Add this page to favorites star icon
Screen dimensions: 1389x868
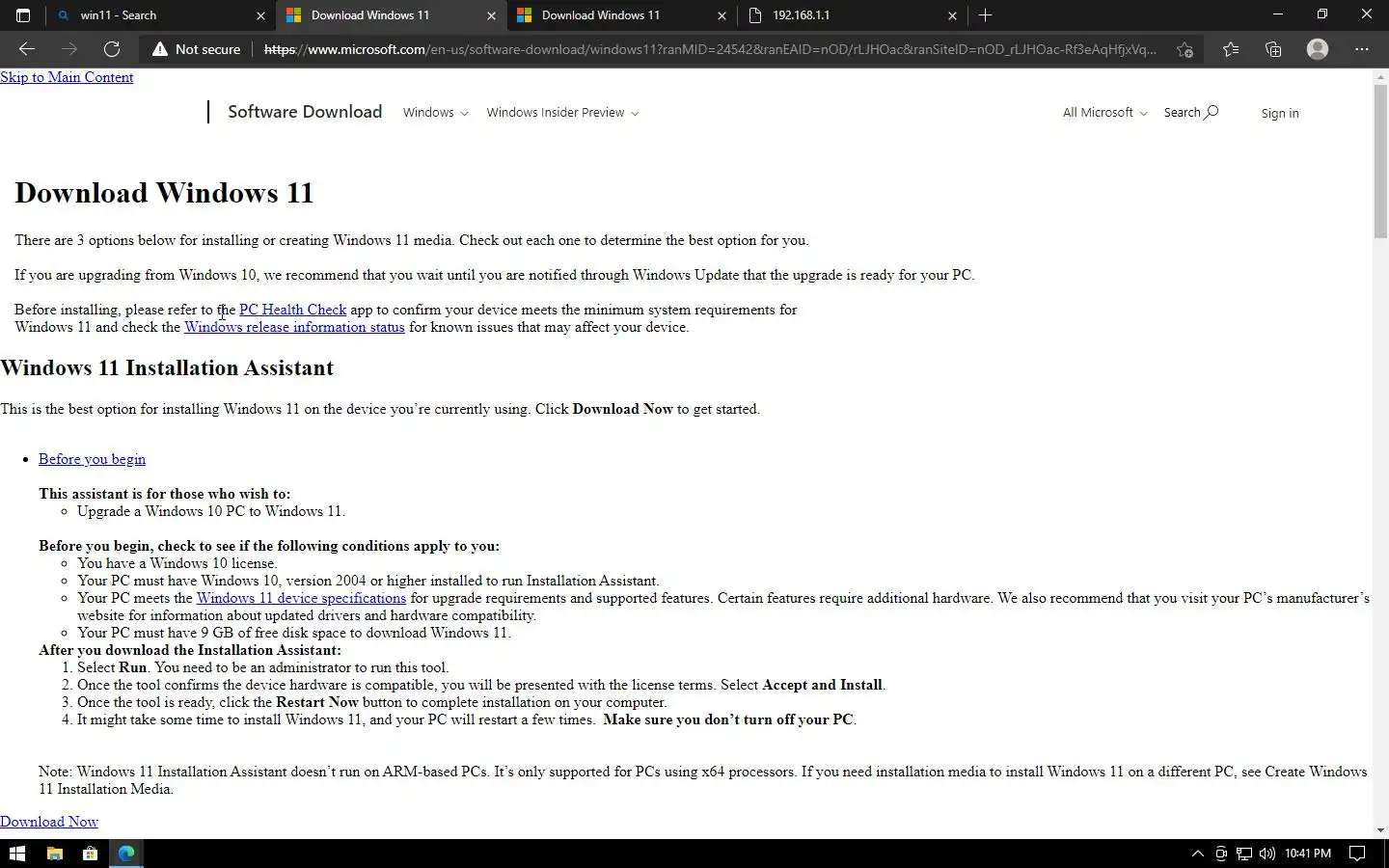click(1185, 49)
